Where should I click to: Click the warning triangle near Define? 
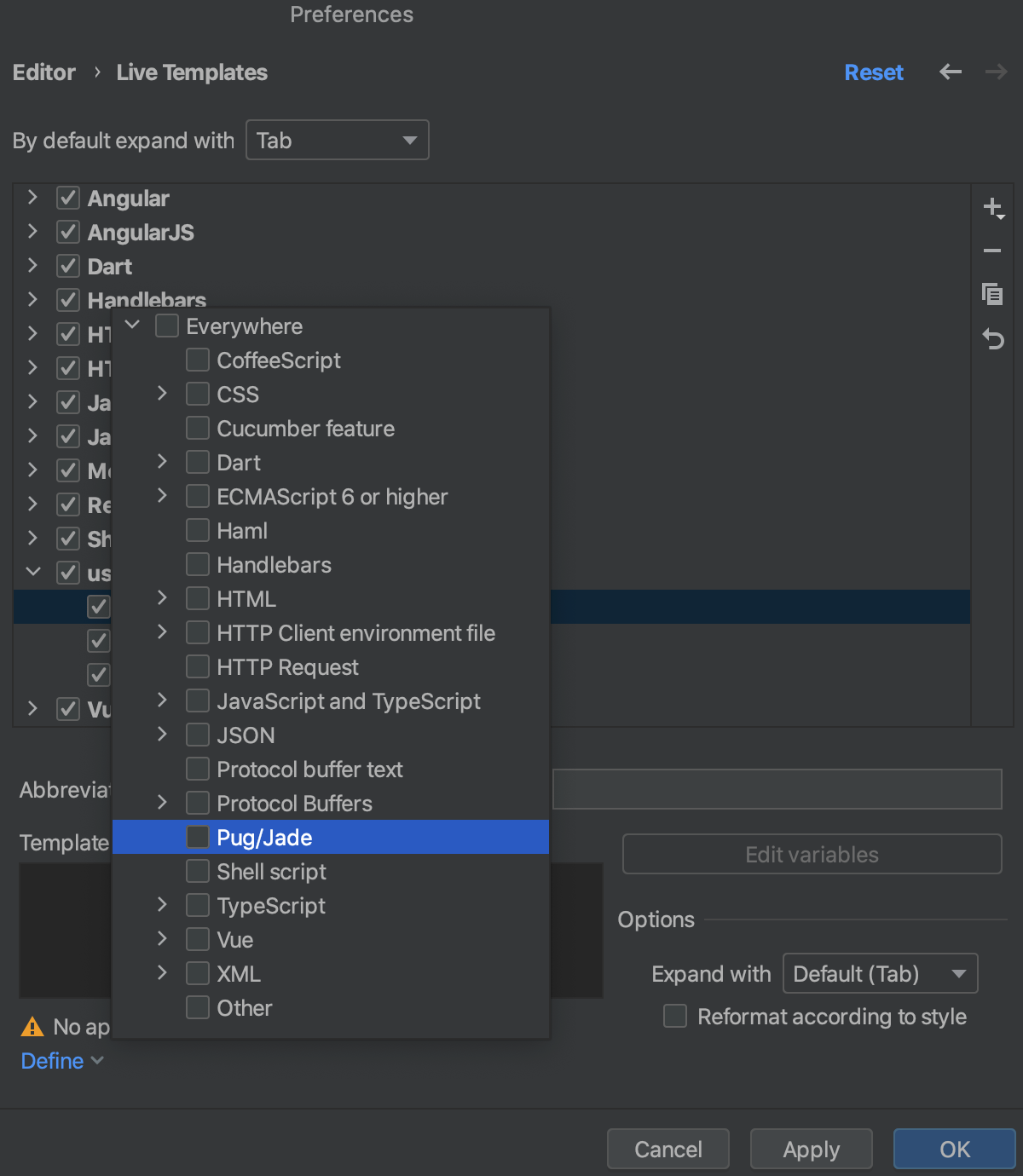click(32, 1027)
